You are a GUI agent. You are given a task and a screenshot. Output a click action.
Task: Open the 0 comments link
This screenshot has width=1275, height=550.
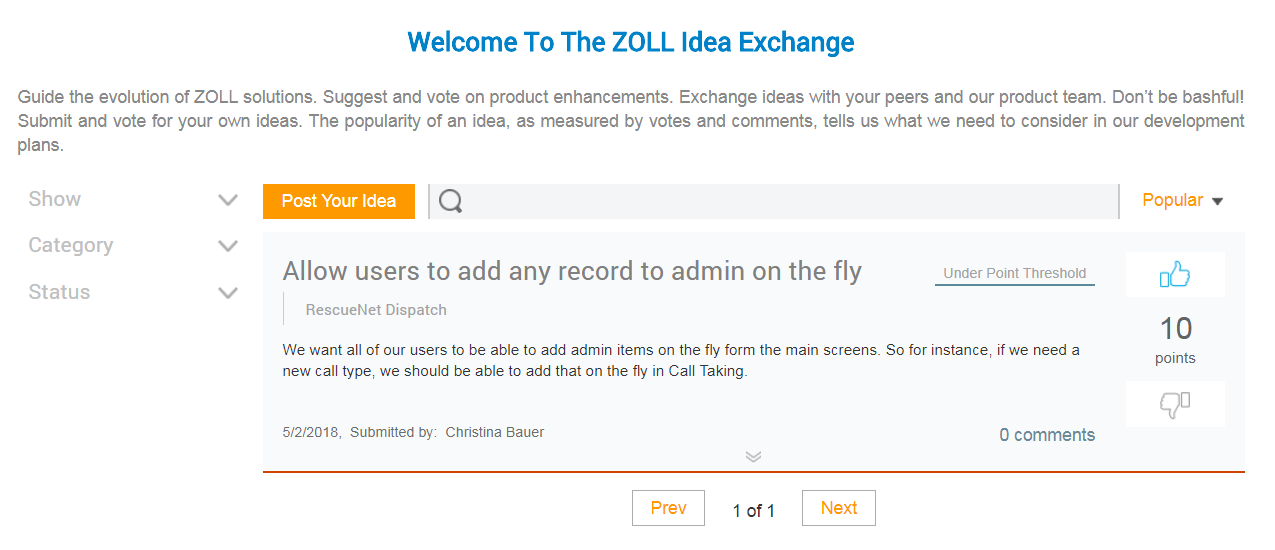click(1047, 435)
